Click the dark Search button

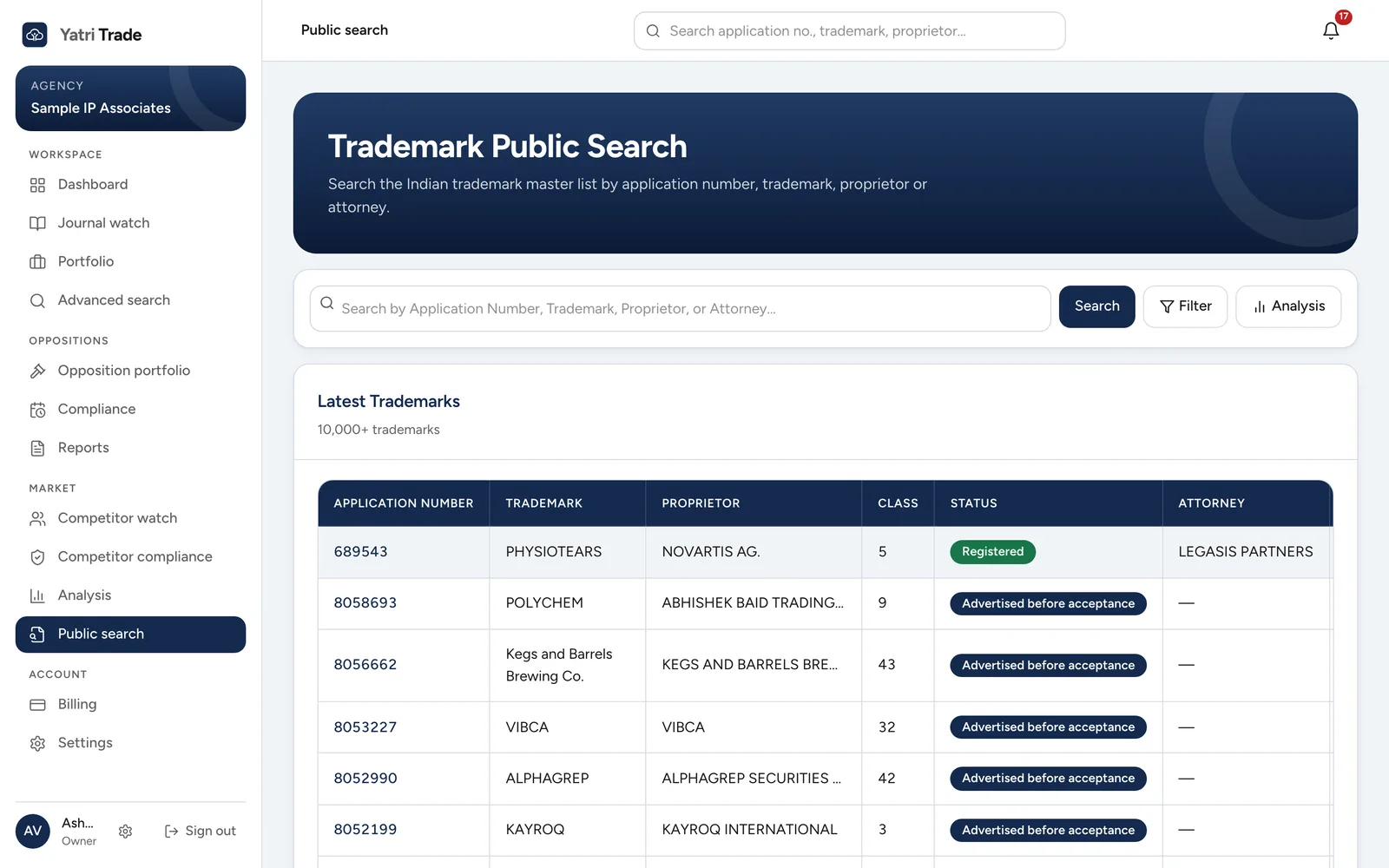click(1096, 306)
